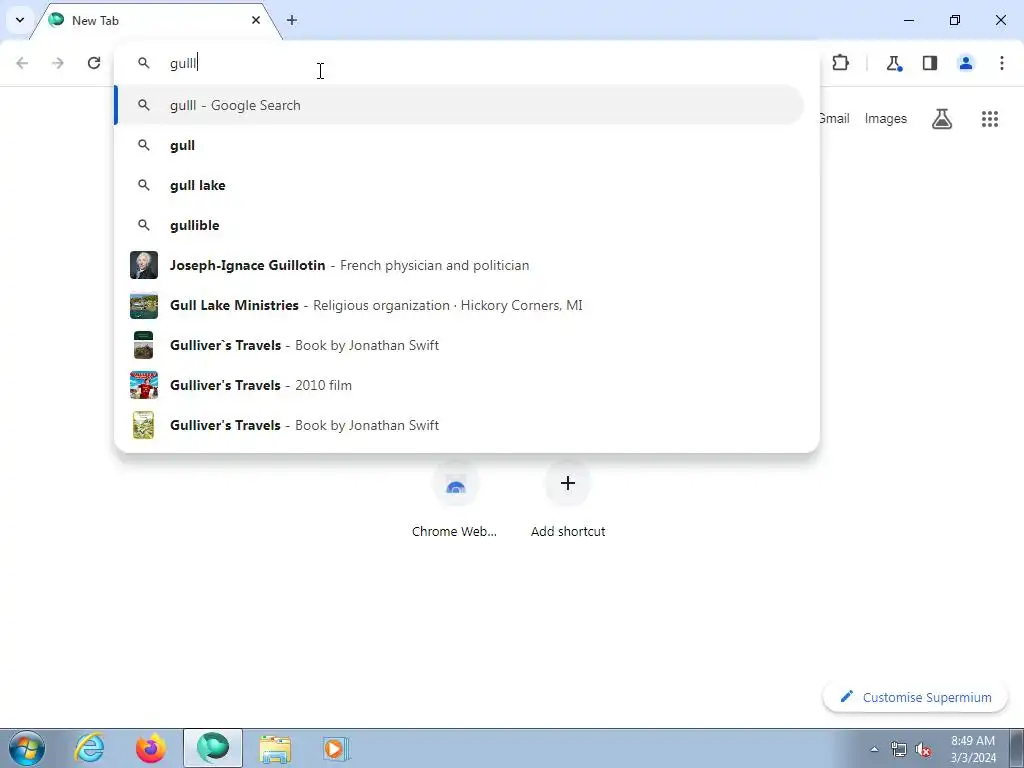Open the Windows Start menu
Viewport: 1024px width, 768px height.
click(27, 748)
